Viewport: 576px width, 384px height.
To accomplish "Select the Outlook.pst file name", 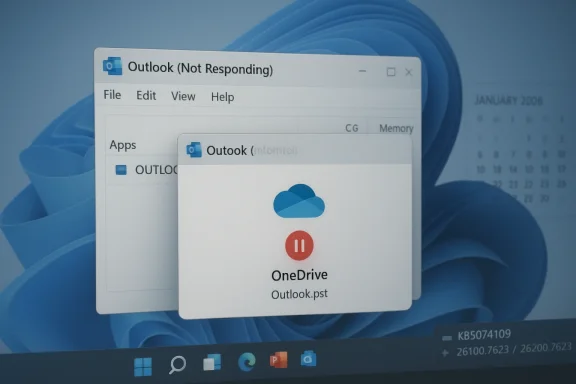I will coord(299,294).
